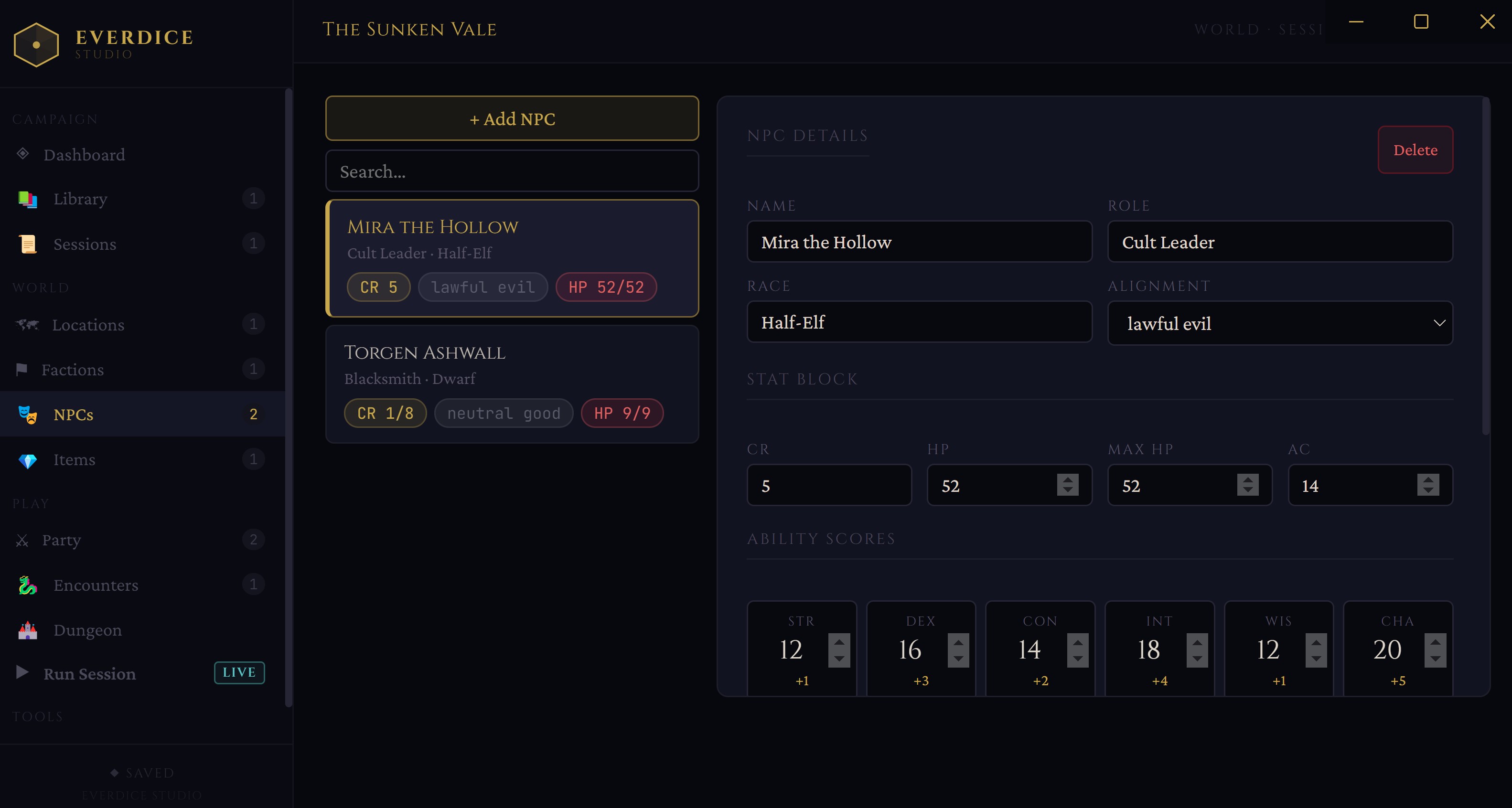Click the Everdice hexagon logo icon

36,44
